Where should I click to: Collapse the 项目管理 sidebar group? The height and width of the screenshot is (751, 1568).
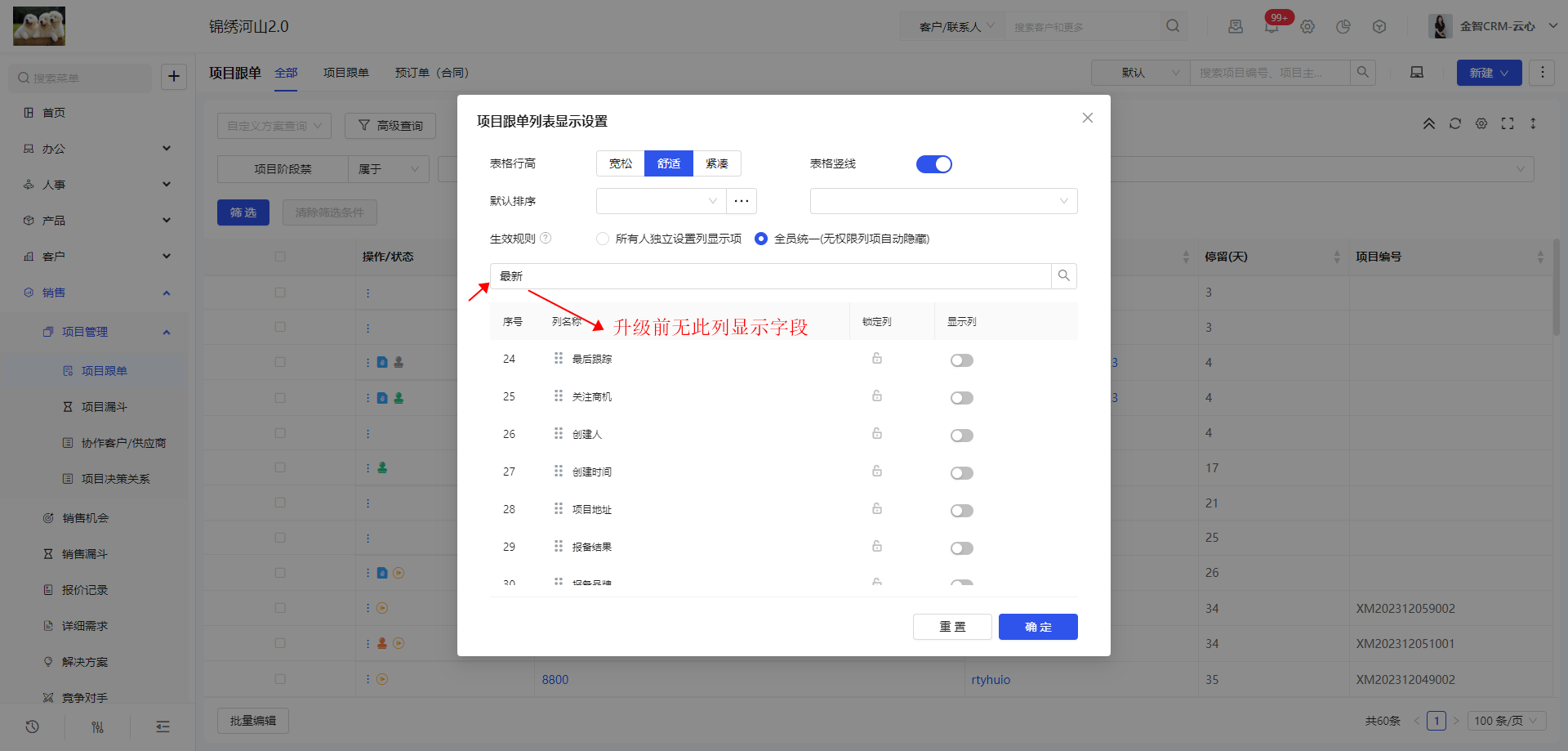(x=98, y=332)
